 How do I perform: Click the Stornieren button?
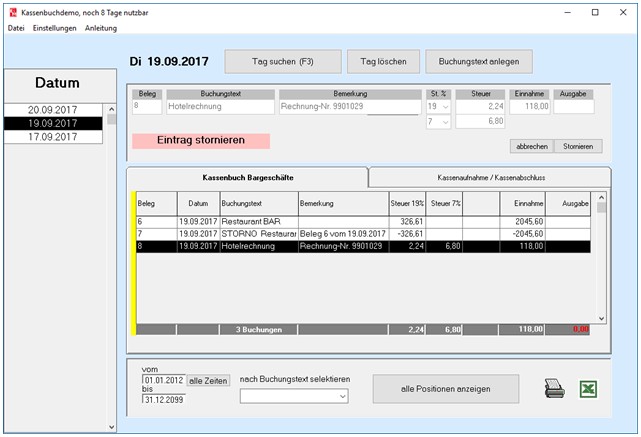point(577,146)
